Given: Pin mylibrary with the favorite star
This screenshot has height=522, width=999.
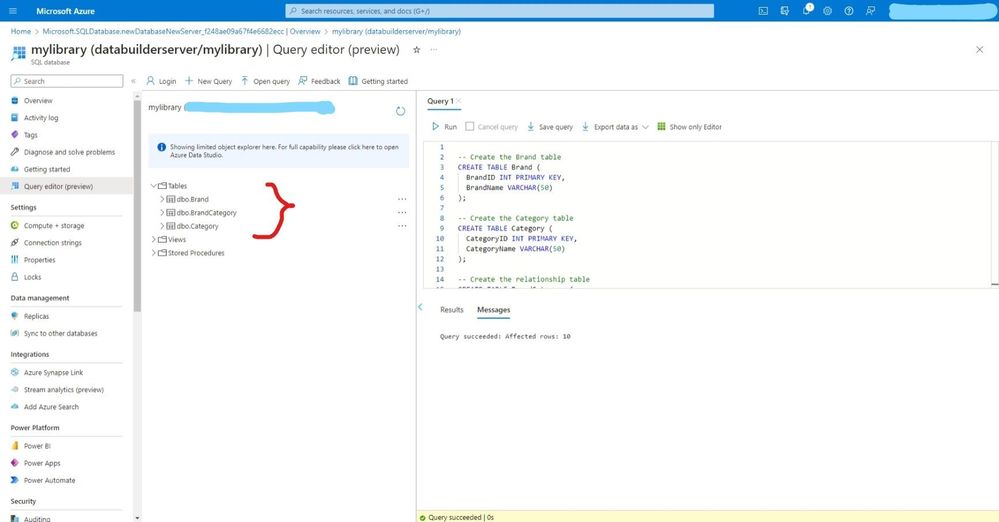Looking at the screenshot, I should click(417, 50).
